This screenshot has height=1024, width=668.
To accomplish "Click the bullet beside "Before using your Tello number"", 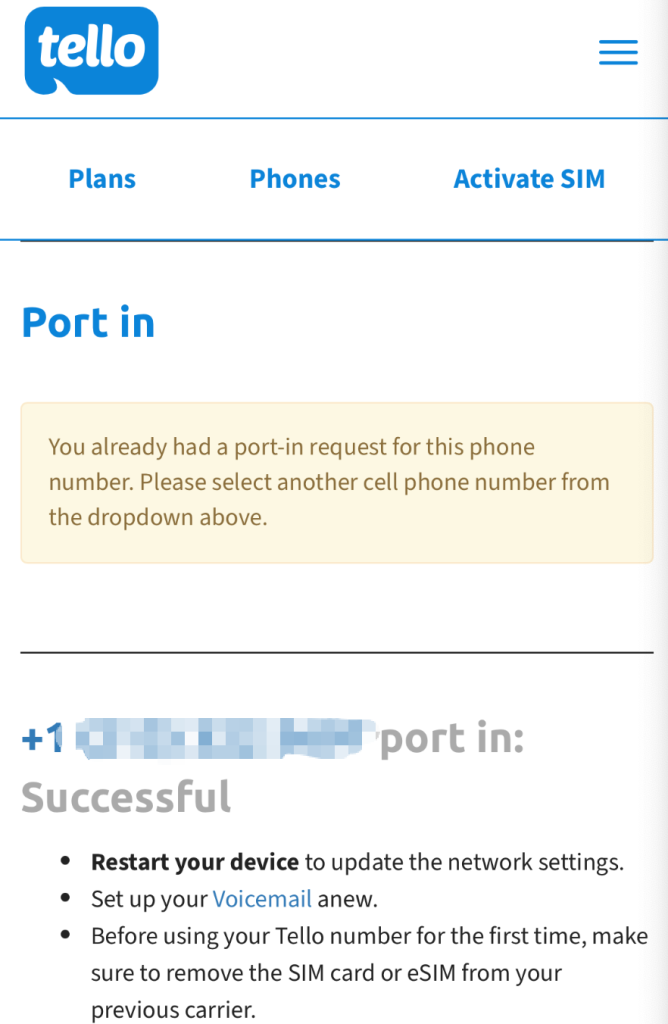I will (65, 936).
